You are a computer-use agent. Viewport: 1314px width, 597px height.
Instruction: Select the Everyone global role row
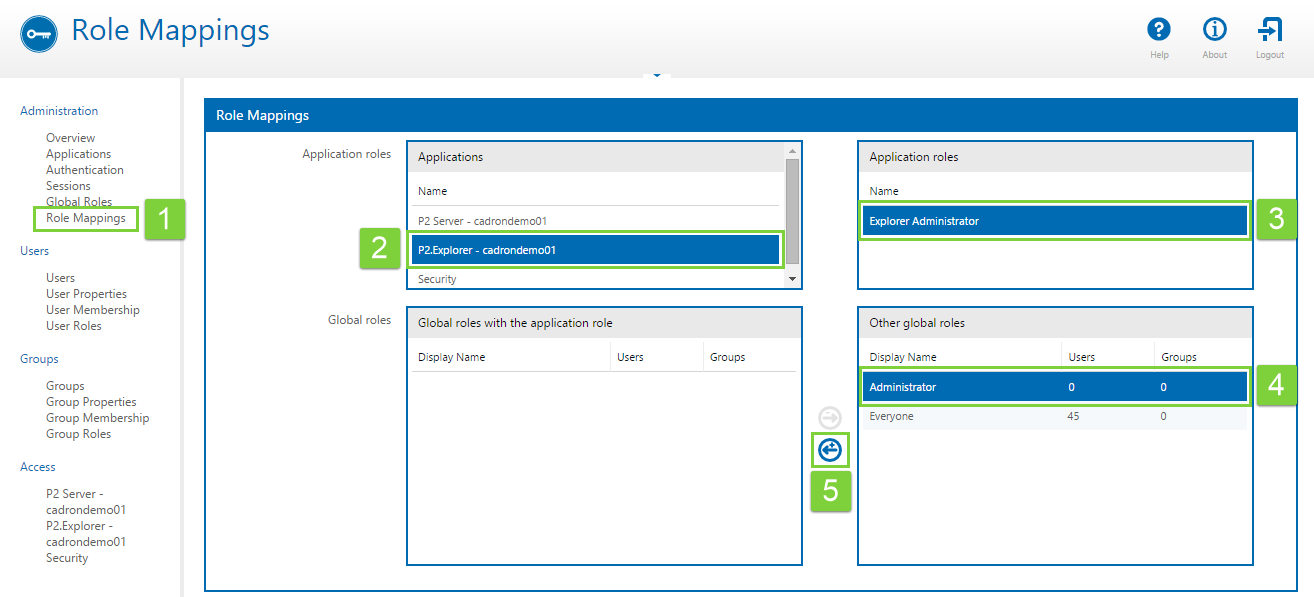pyautogui.click(x=1054, y=416)
